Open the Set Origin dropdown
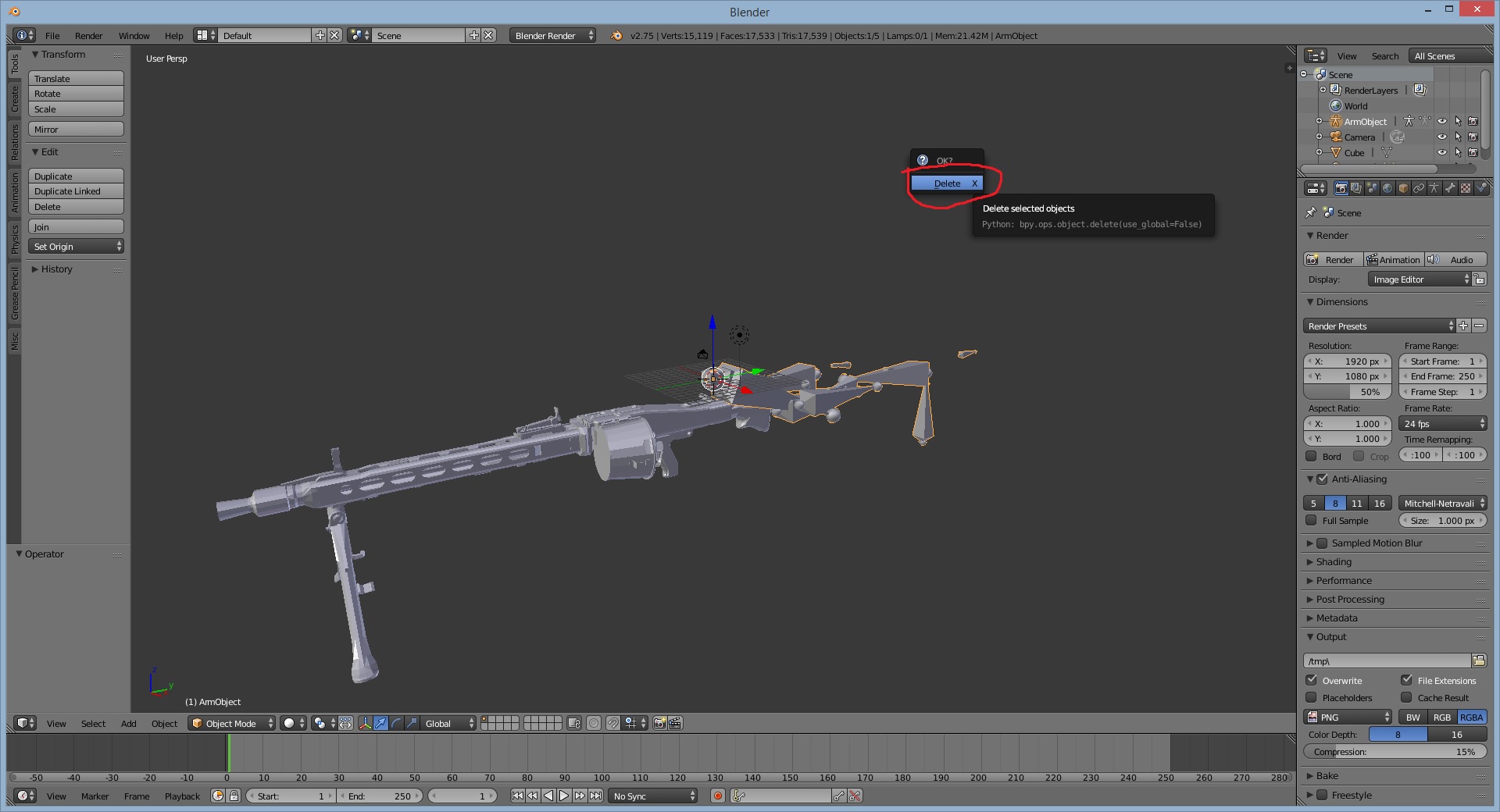This screenshot has width=1500, height=812. (77, 247)
